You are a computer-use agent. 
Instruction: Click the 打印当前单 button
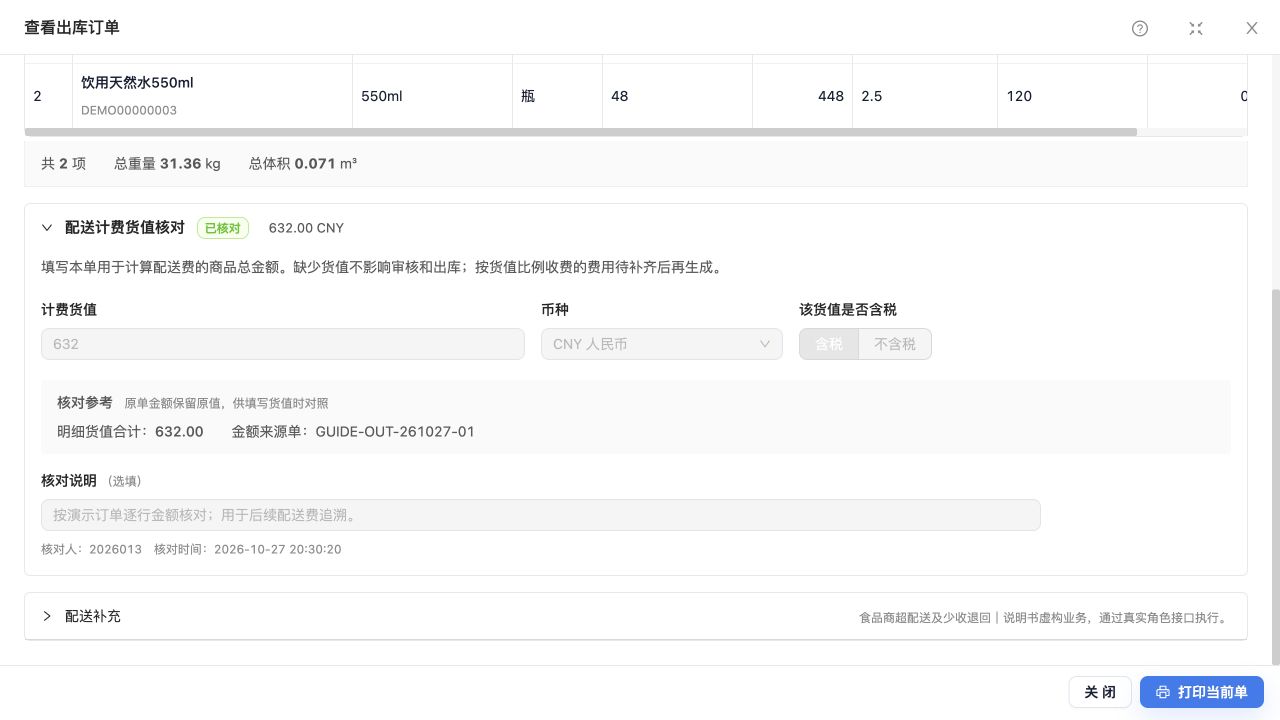1202,692
